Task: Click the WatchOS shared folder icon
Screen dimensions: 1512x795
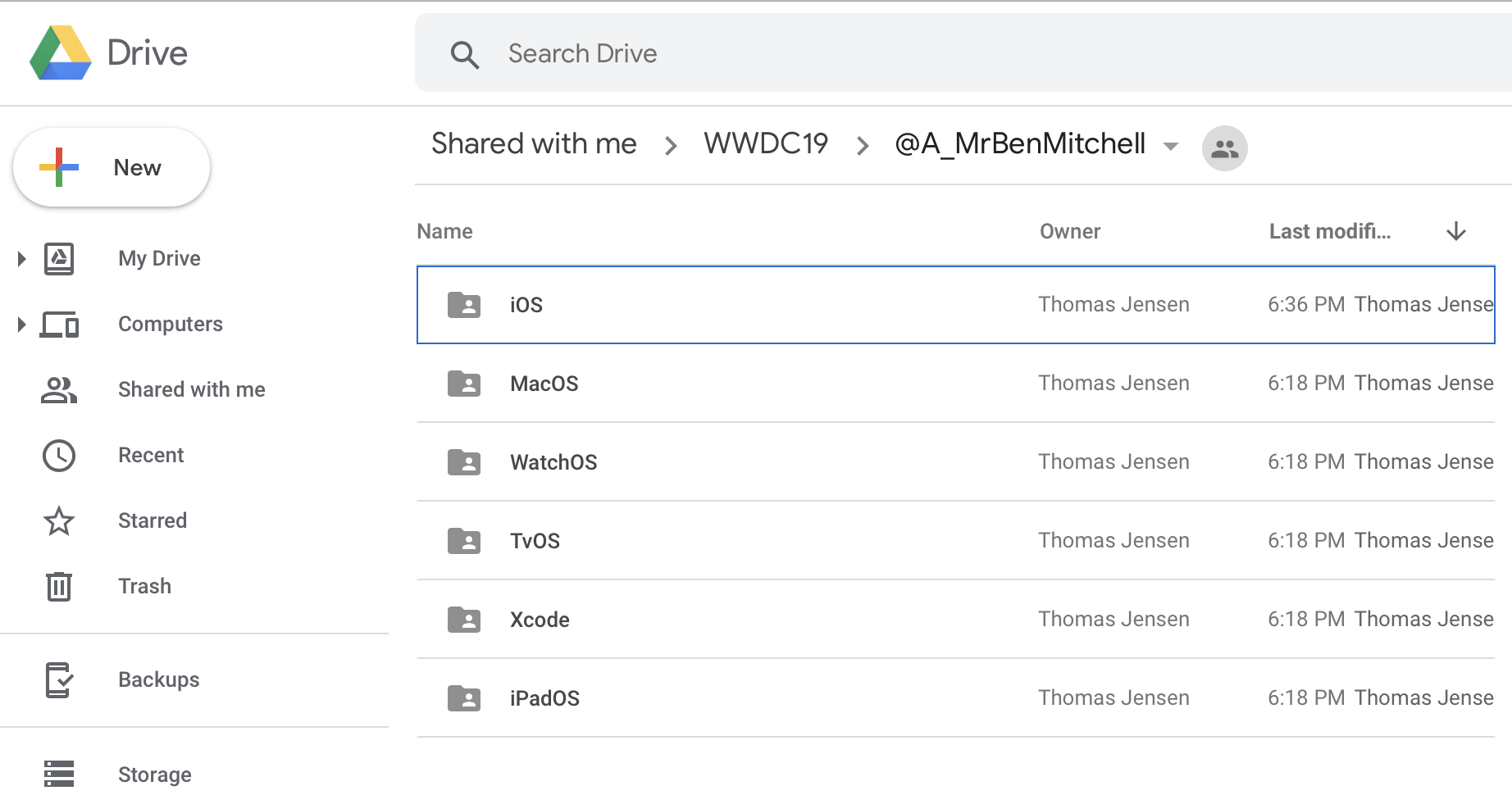Action: 464,462
